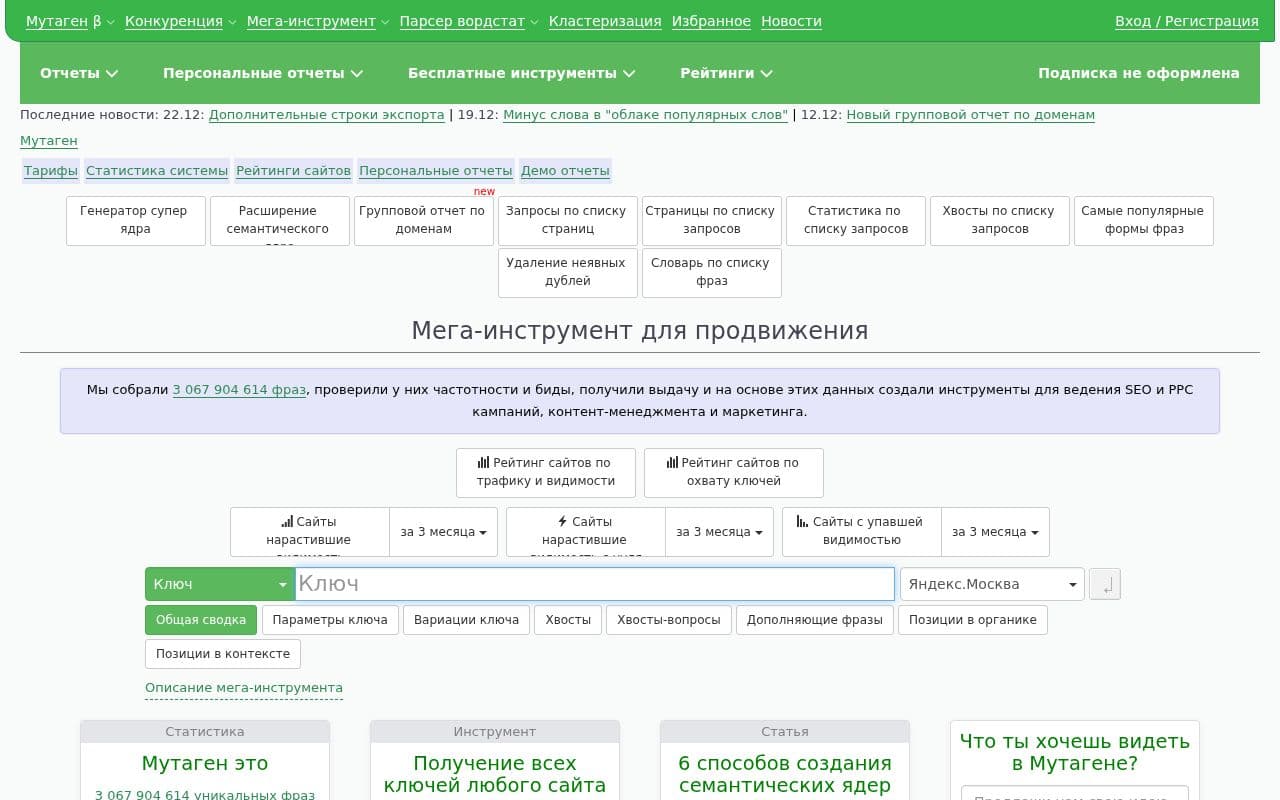This screenshot has height=800, width=1280.
Task: Open Сайты с упавшей видимостью report
Action: point(861,532)
